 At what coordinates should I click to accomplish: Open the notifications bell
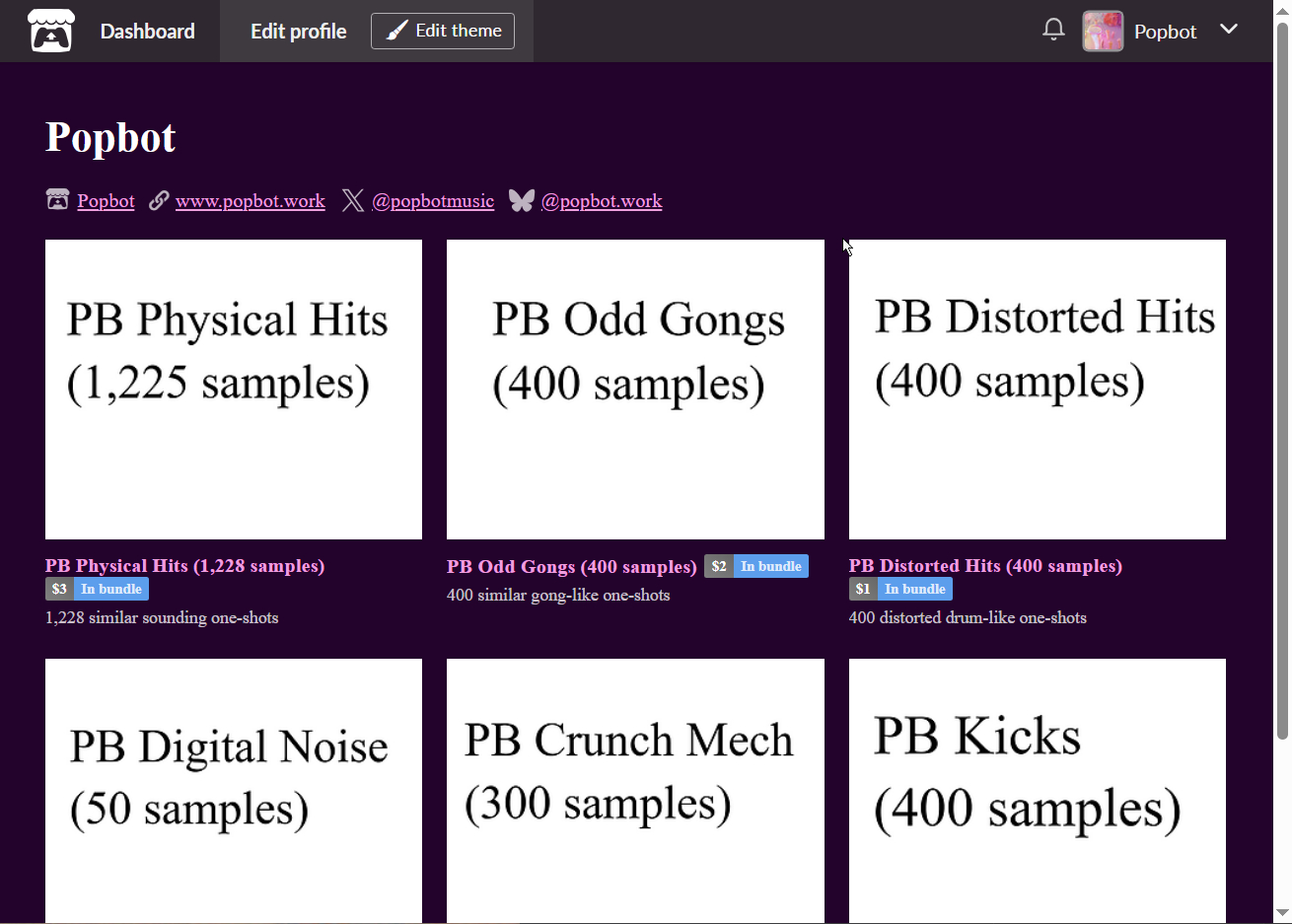tap(1053, 30)
